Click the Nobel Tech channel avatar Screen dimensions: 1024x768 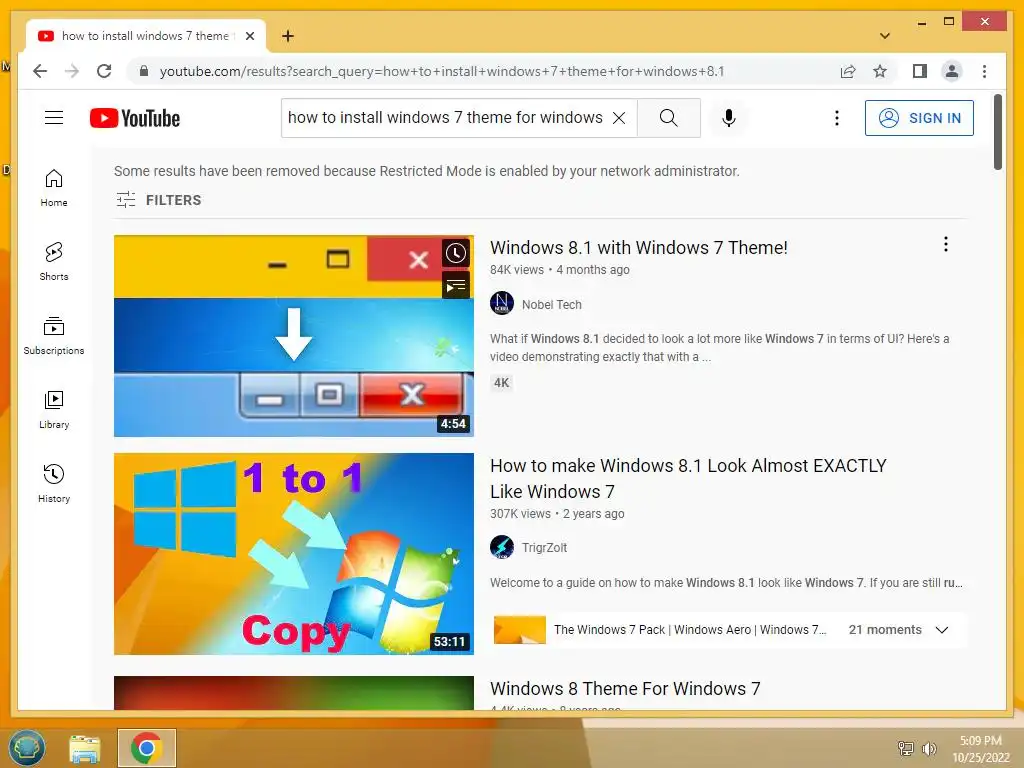(502, 304)
